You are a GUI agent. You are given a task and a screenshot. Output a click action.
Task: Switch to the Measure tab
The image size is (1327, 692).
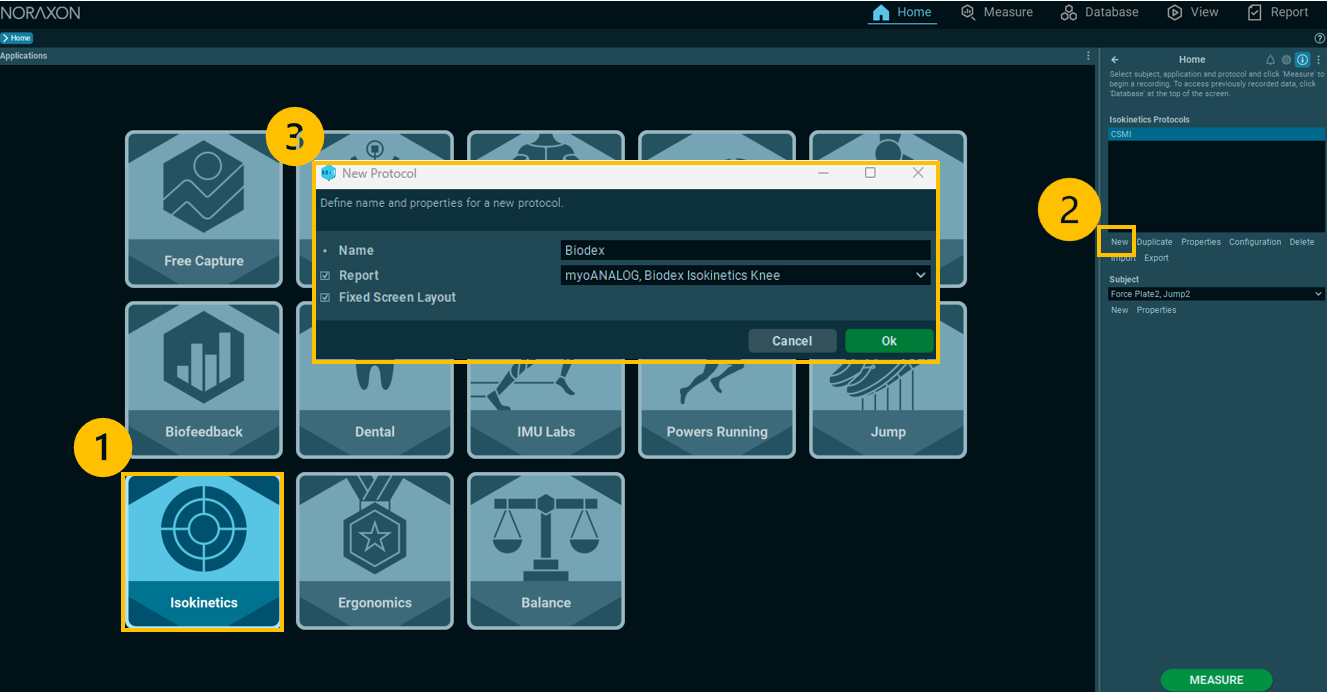tap(997, 12)
